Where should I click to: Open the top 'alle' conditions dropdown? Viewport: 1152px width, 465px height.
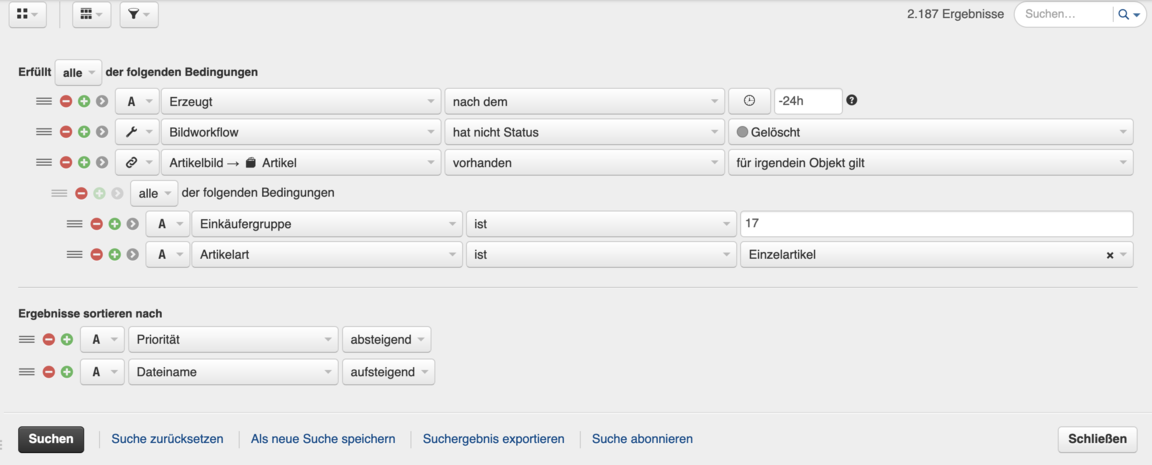78,73
